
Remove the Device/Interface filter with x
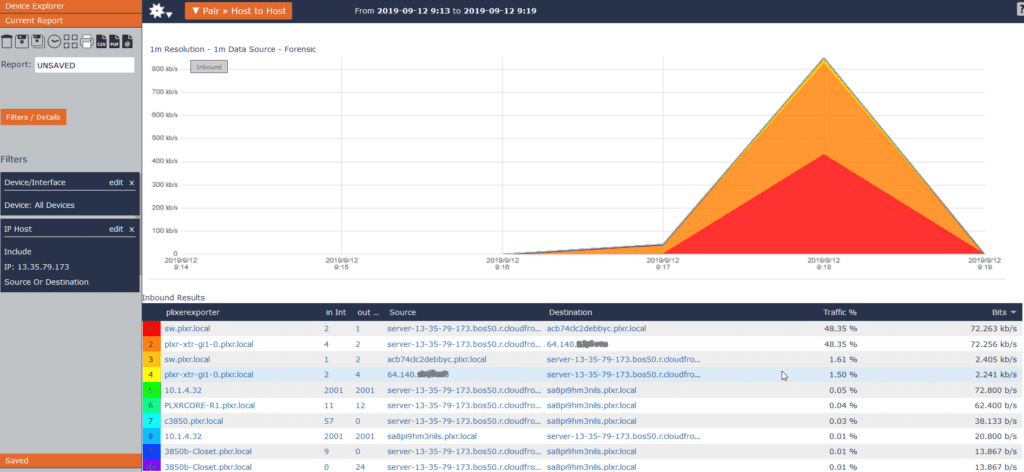(x=131, y=183)
